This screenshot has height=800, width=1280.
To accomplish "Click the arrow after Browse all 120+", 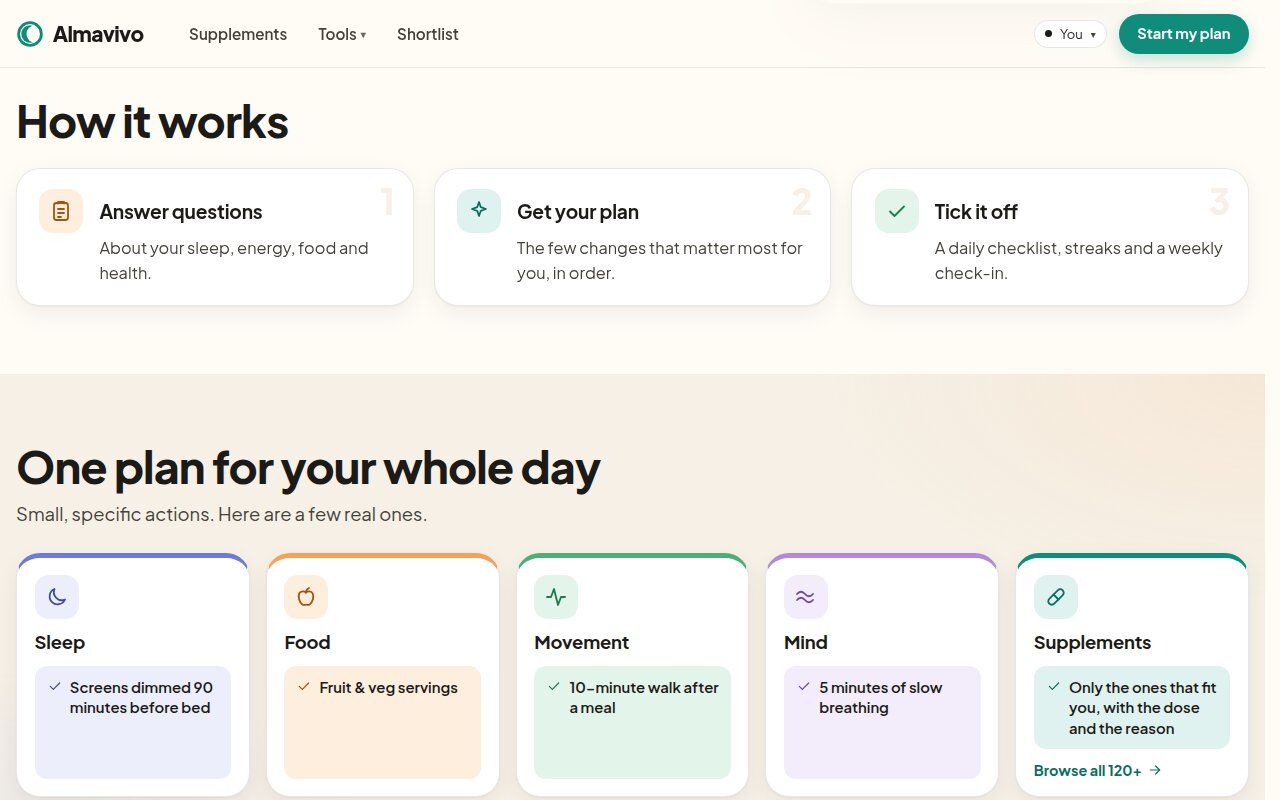I will point(1155,770).
